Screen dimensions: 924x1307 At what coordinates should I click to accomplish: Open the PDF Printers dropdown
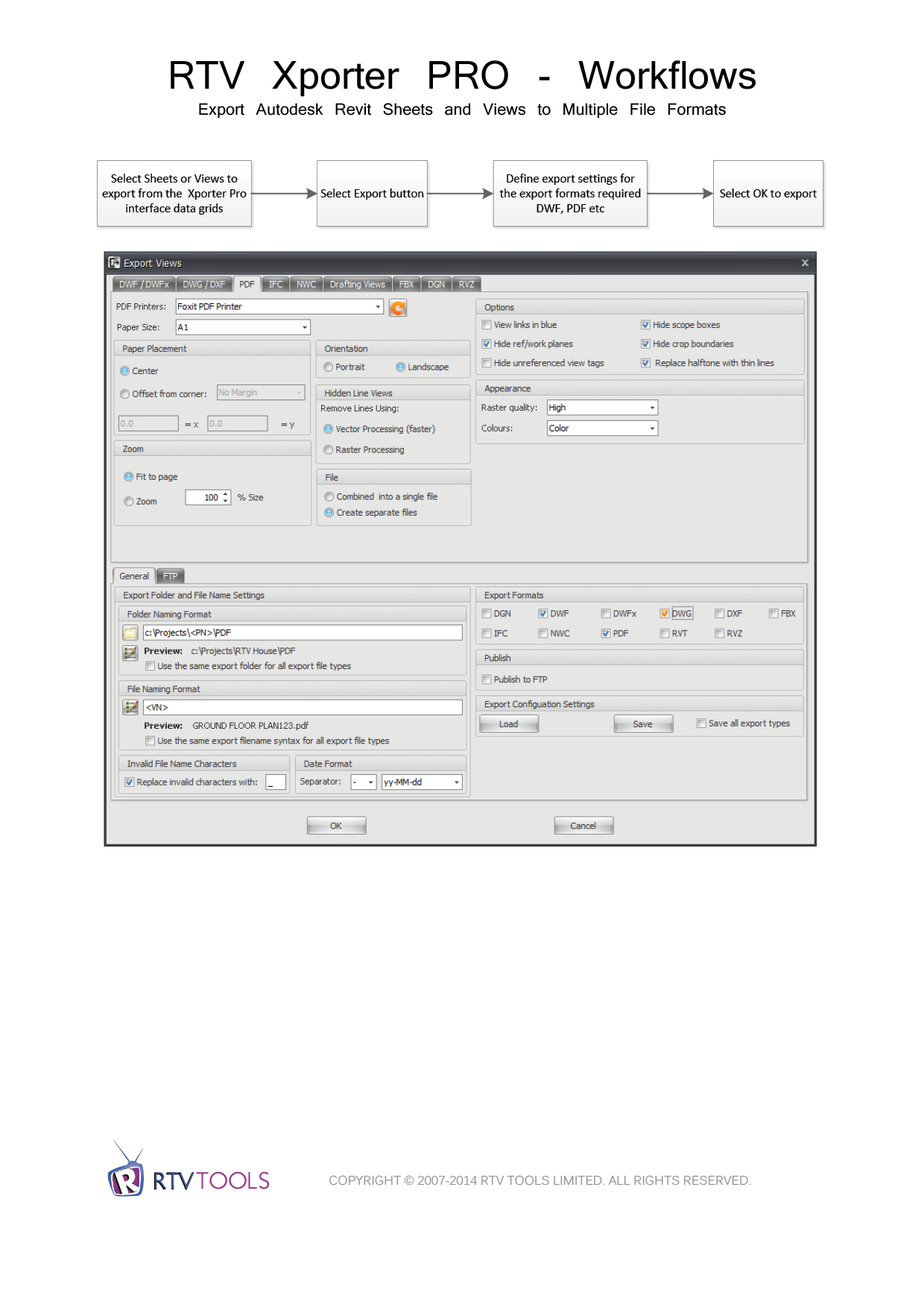[378, 307]
